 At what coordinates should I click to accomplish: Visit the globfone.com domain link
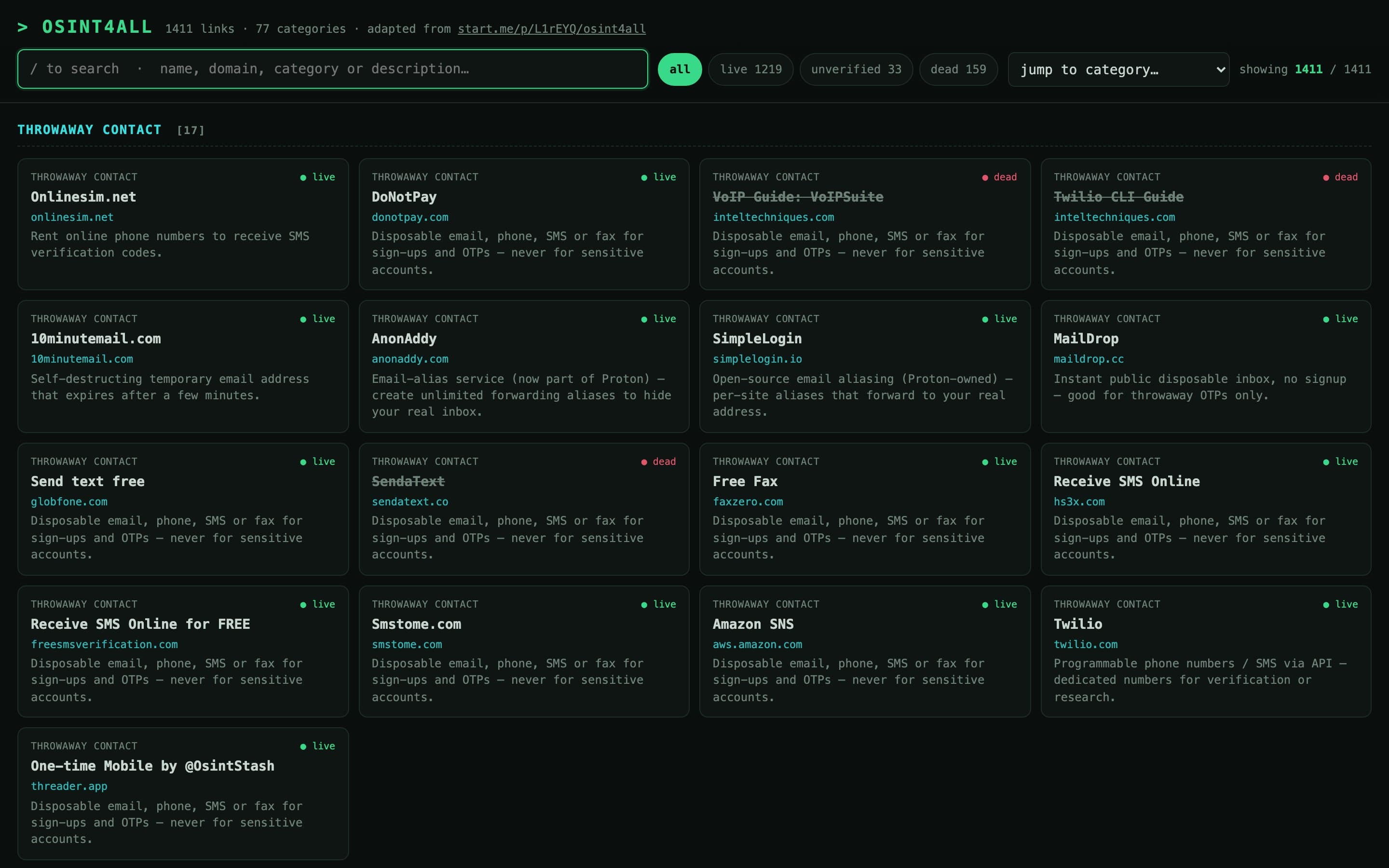69,502
